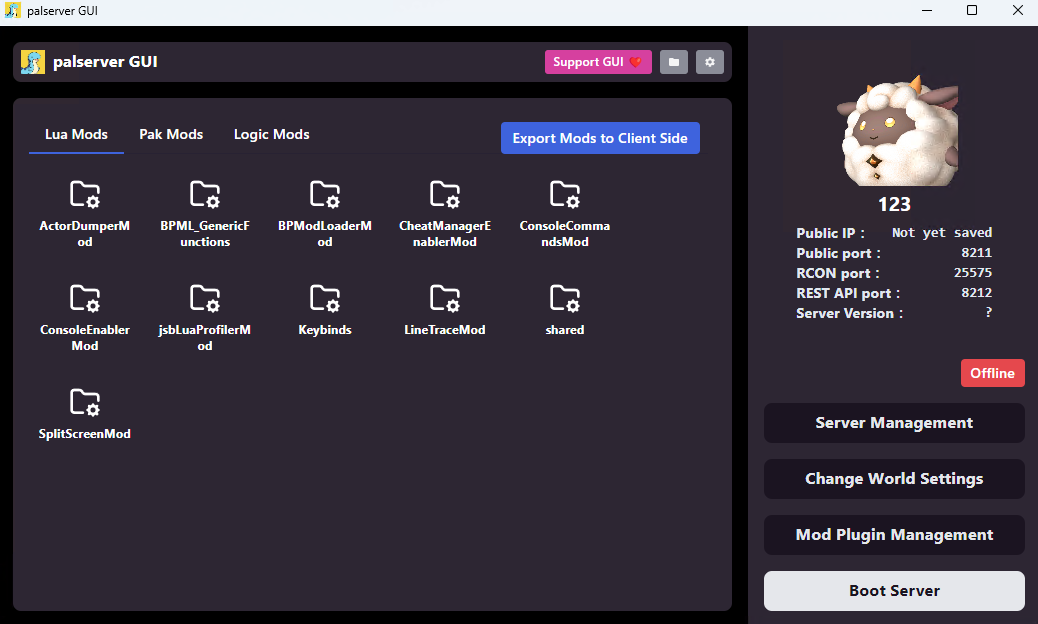Open Server Management panel

(x=894, y=423)
